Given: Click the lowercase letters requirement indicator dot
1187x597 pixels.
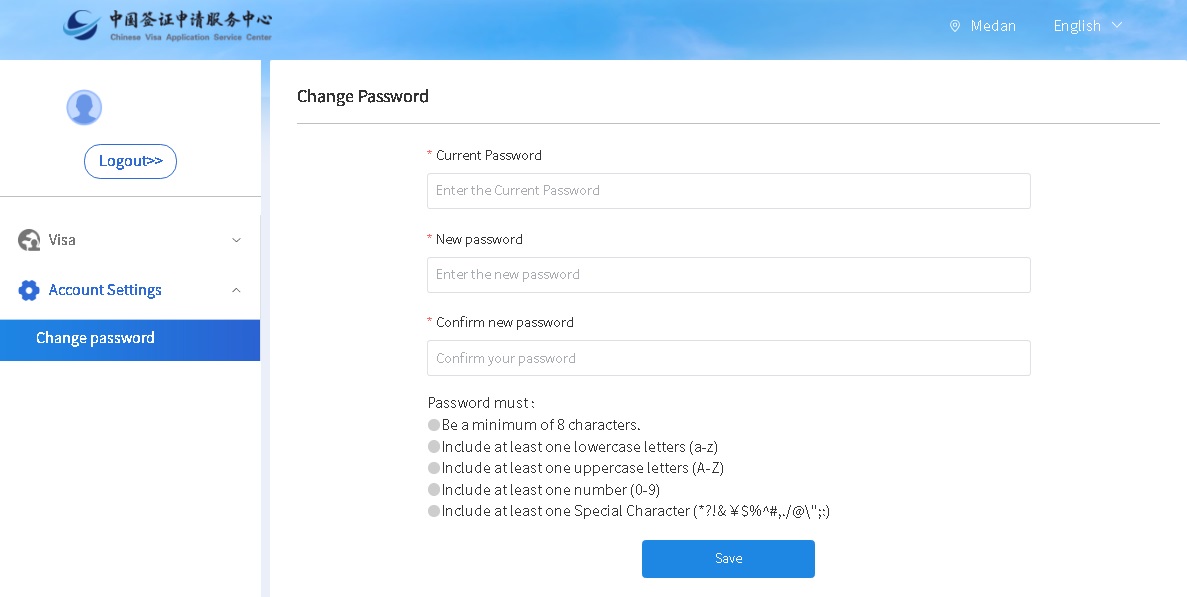Looking at the screenshot, I should click(x=434, y=447).
